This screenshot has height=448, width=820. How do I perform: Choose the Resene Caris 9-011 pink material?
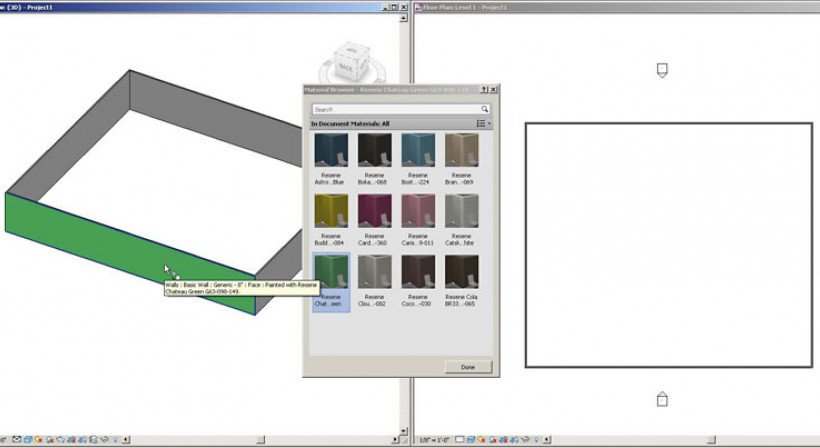[418, 220]
